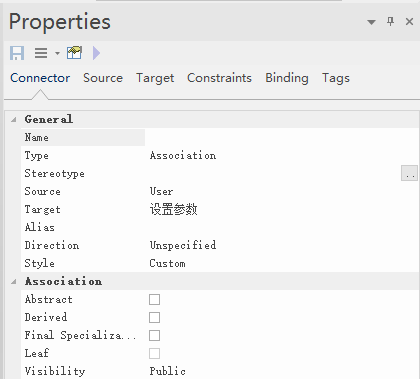Click the properties dialog icon in toolbar
Screen dimensions: 420x379
(74, 53)
